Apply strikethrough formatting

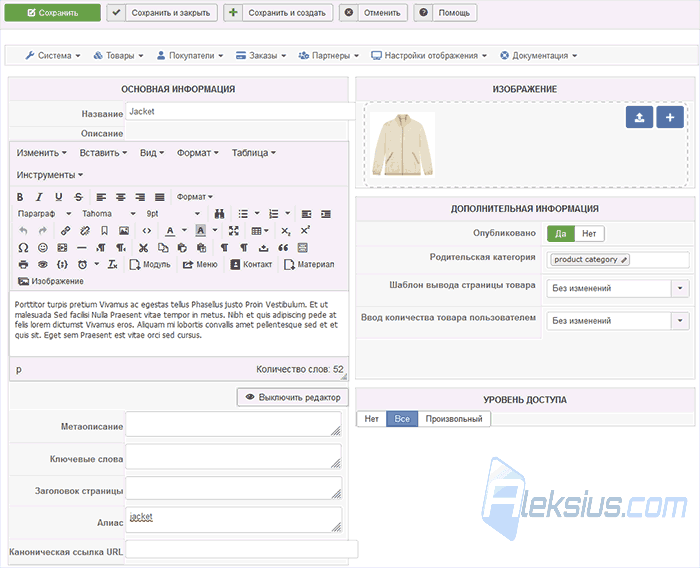79,197
